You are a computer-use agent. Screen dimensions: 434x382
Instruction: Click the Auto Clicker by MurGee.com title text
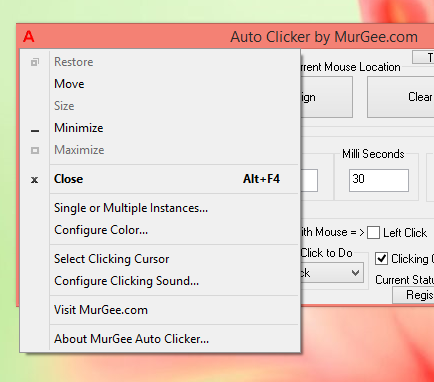point(324,37)
